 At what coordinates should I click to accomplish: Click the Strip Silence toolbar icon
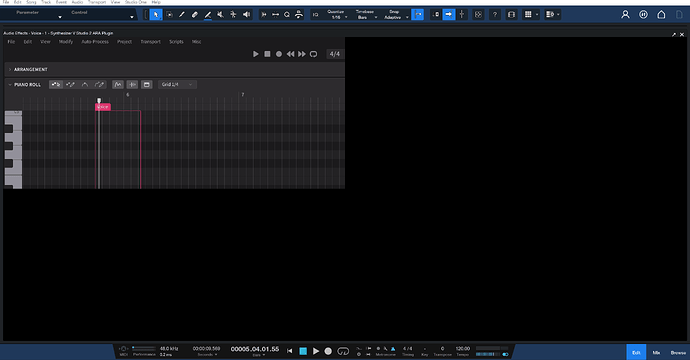click(x=264, y=15)
